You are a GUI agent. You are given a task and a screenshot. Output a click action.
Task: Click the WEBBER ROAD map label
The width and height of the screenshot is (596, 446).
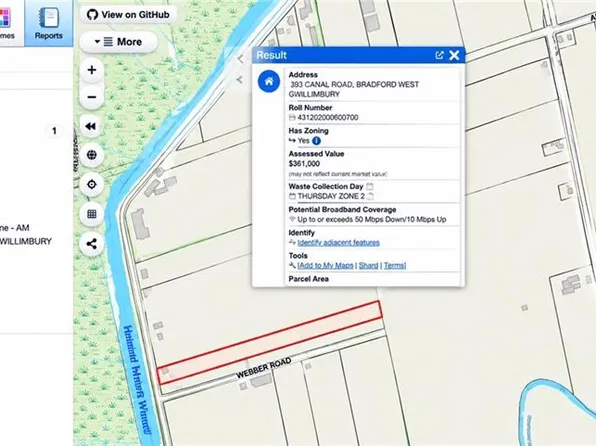(x=263, y=368)
